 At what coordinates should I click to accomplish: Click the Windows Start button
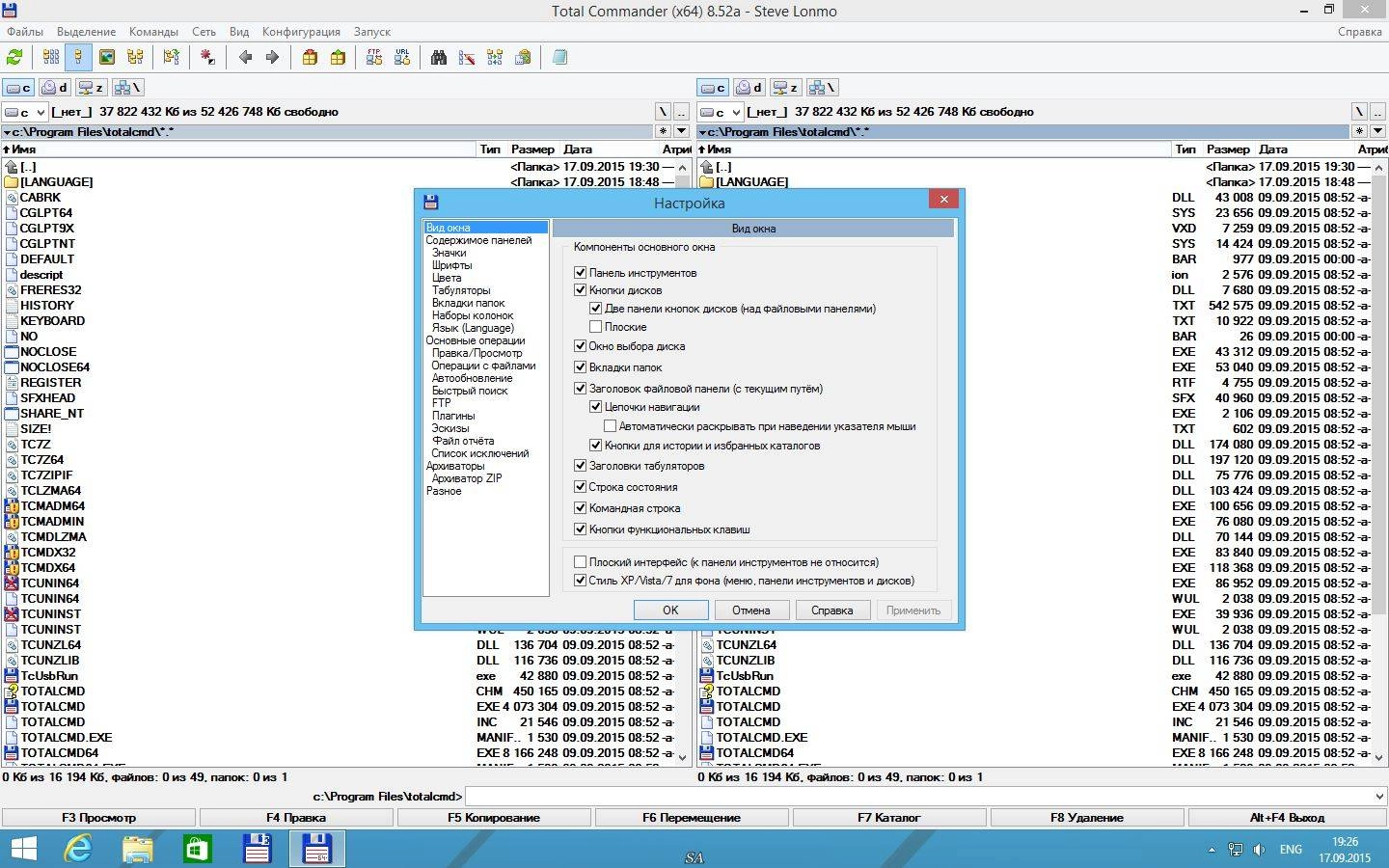coord(23,849)
